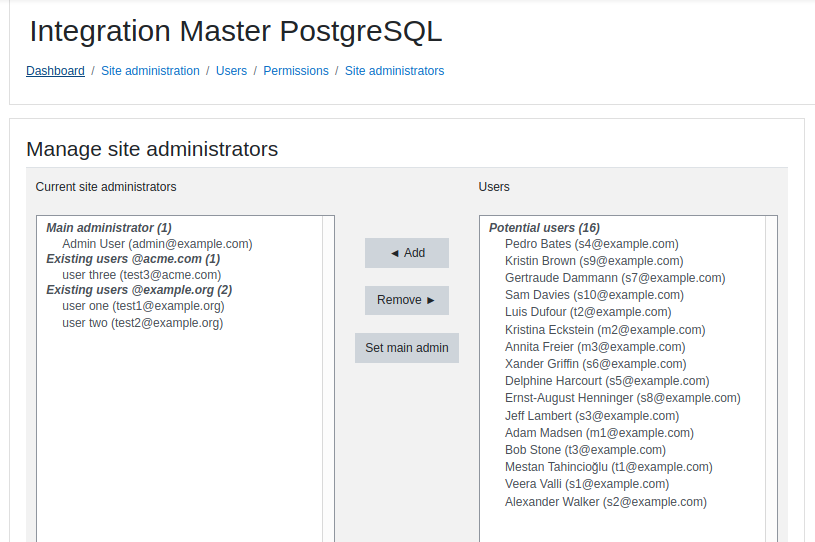Click the potential users list scrollbar
The image size is (815, 542).
coord(771,378)
